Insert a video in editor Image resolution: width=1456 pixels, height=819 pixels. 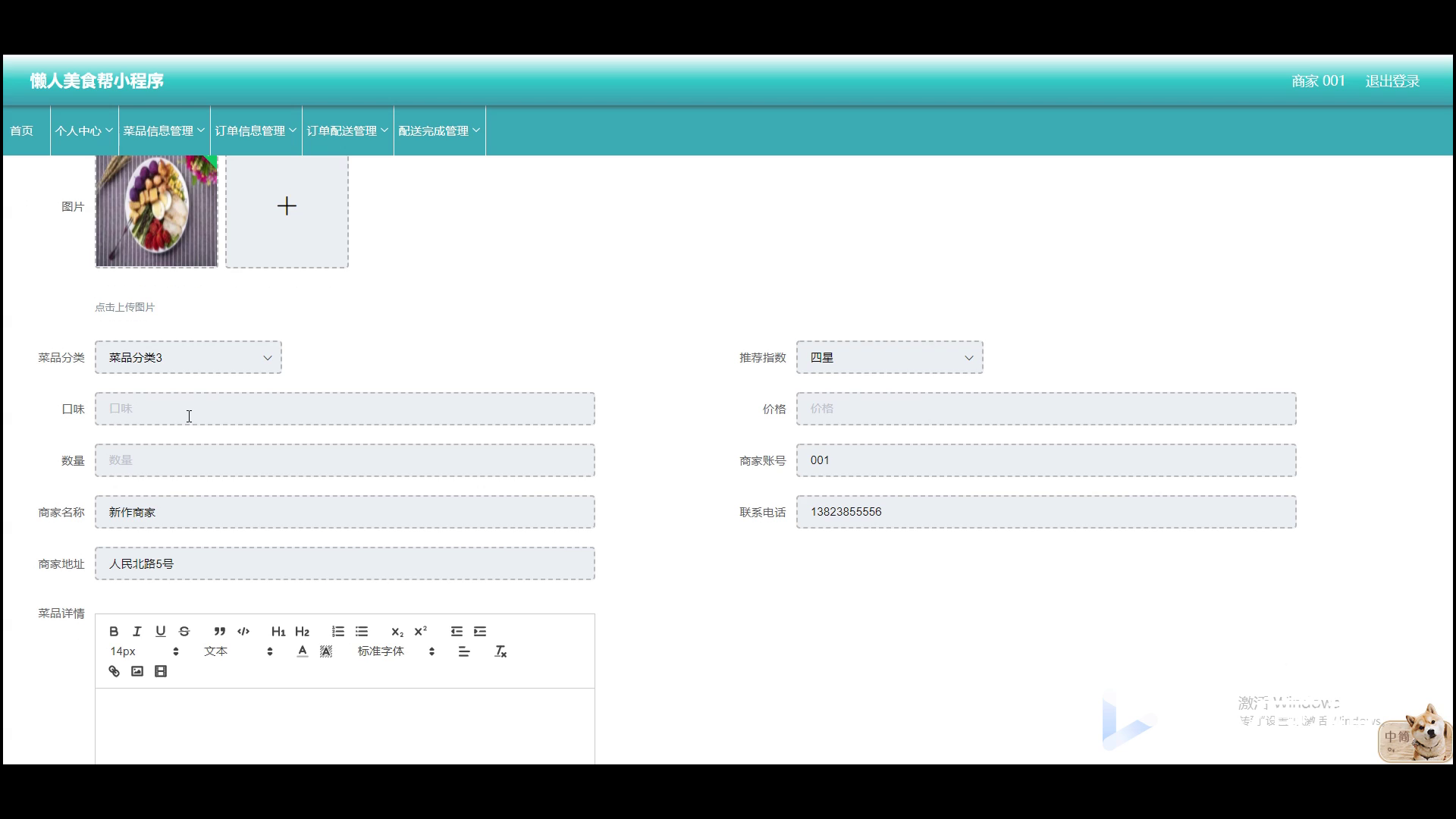tap(161, 671)
